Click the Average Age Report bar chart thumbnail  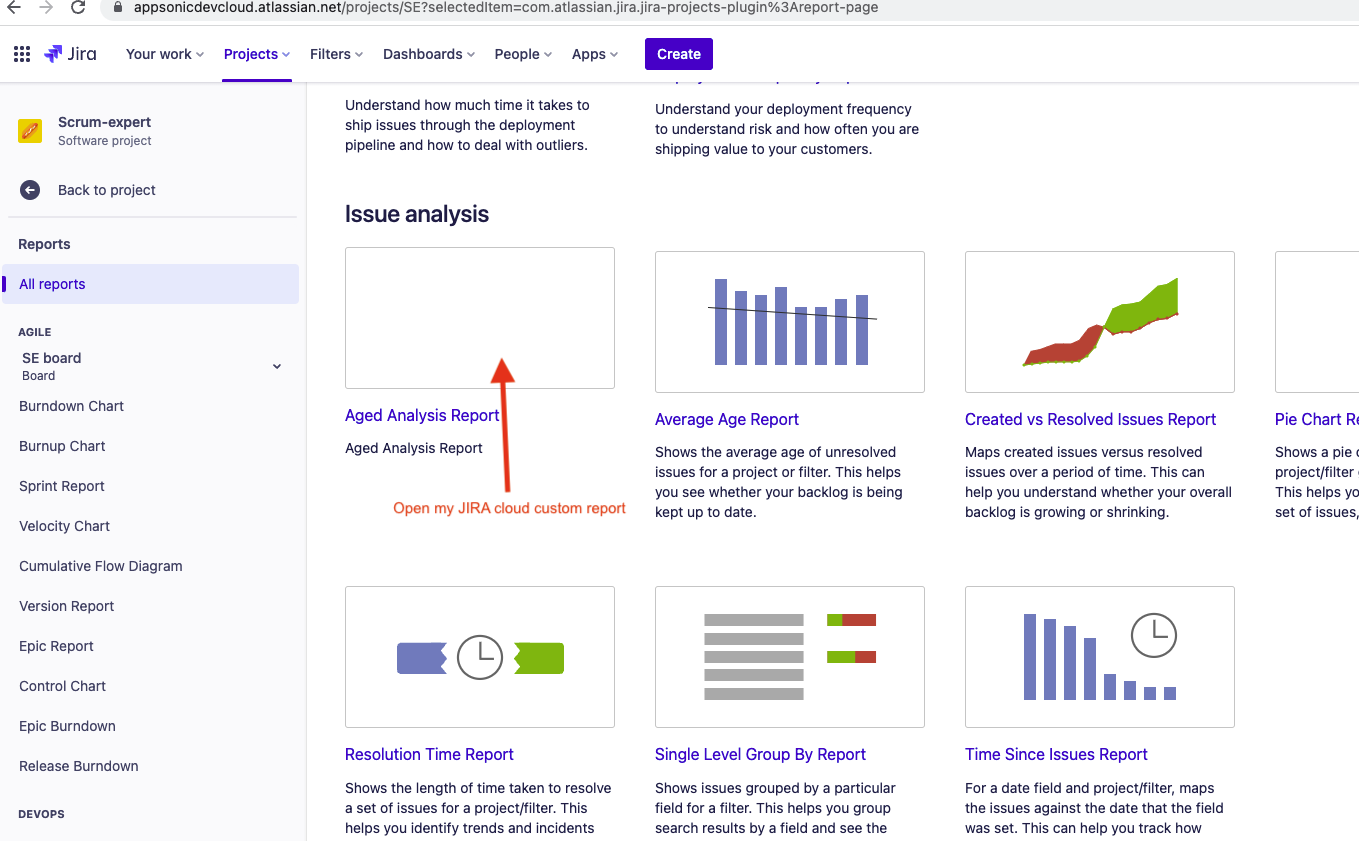790,322
